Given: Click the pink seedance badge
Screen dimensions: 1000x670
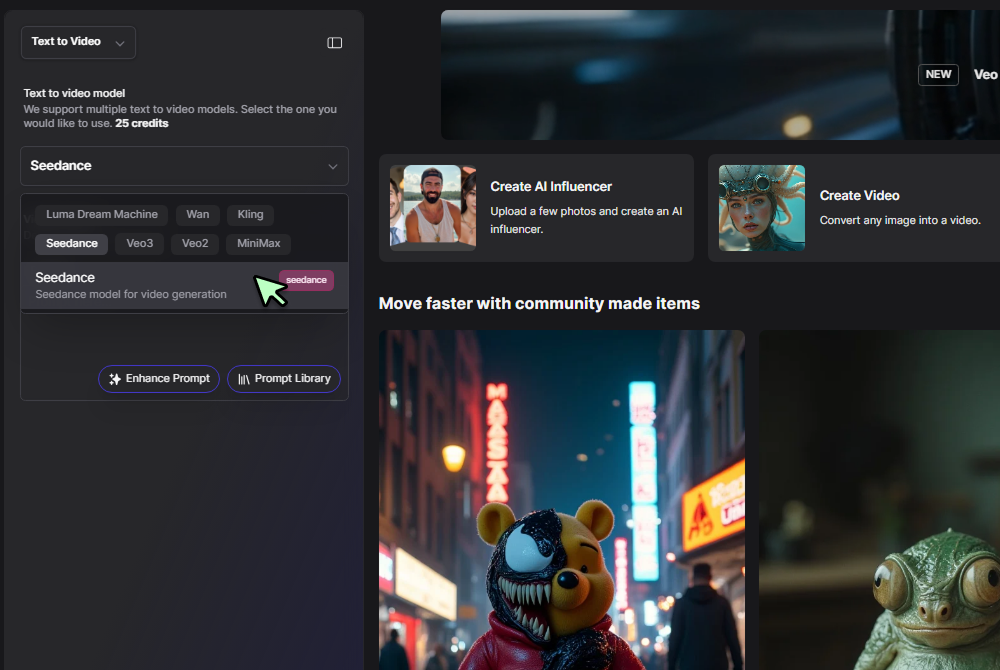Looking at the screenshot, I should click(x=306, y=280).
